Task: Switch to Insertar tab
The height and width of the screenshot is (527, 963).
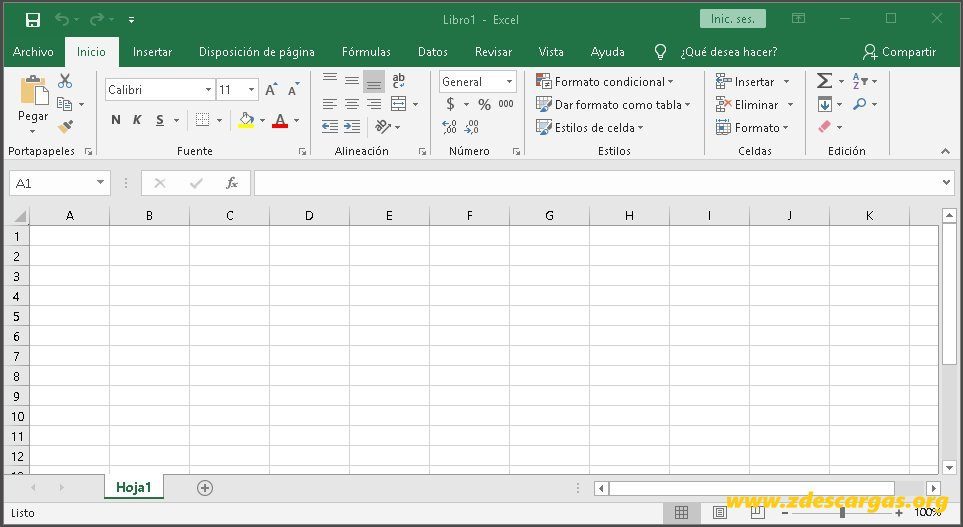Action: [152, 52]
